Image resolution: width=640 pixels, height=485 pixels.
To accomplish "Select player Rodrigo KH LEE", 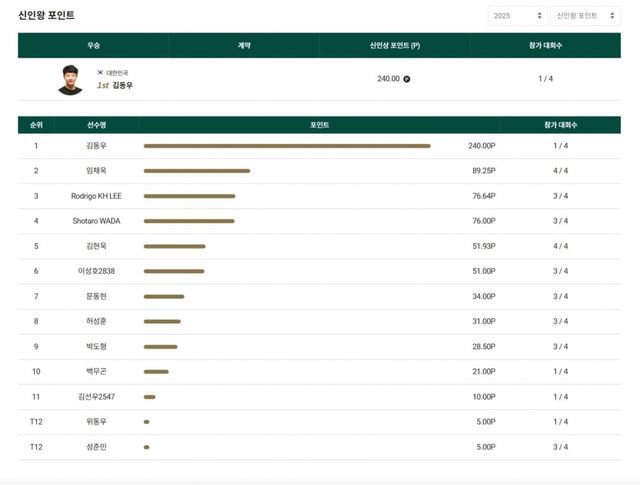I will (96, 196).
